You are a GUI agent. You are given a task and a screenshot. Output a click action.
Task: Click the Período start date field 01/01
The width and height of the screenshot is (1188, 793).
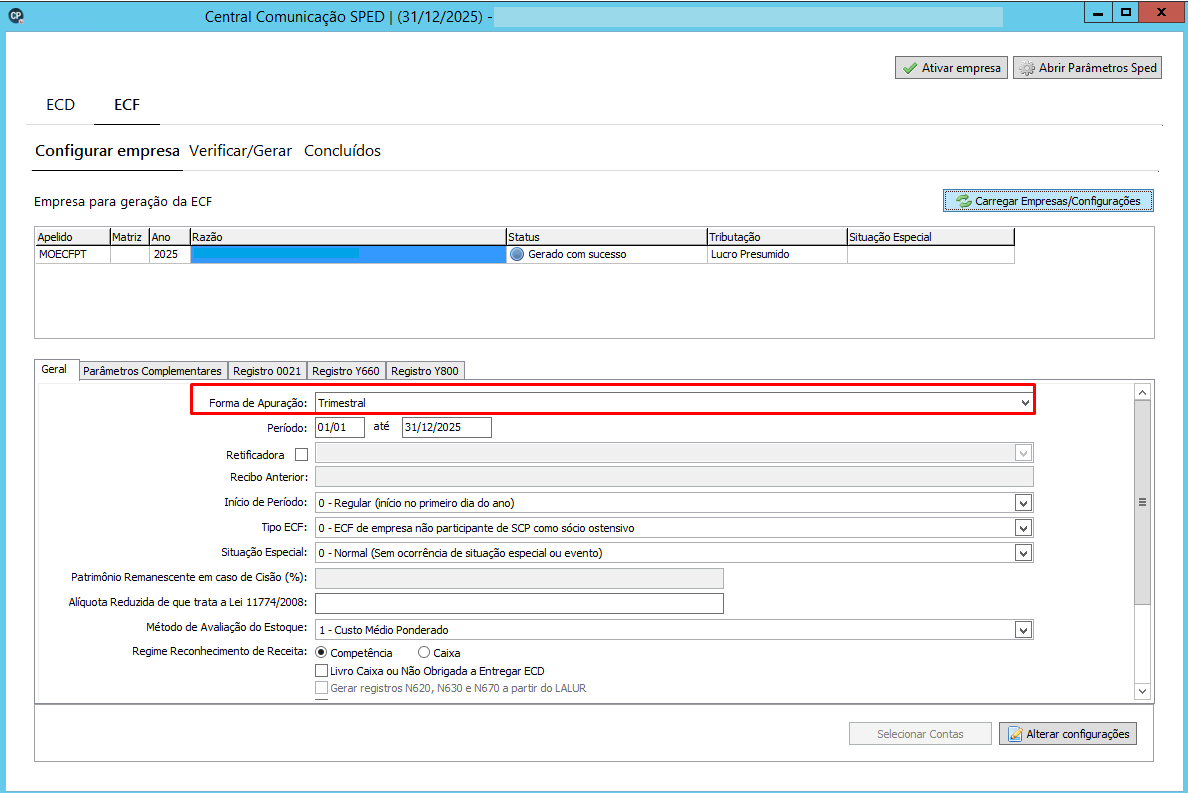pyautogui.click(x=339, y=427)
